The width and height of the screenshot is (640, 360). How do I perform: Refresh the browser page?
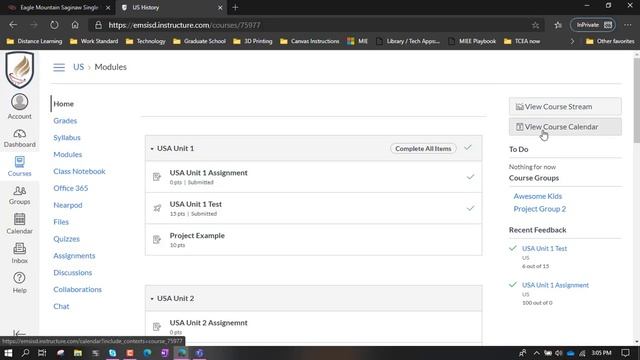54,25
